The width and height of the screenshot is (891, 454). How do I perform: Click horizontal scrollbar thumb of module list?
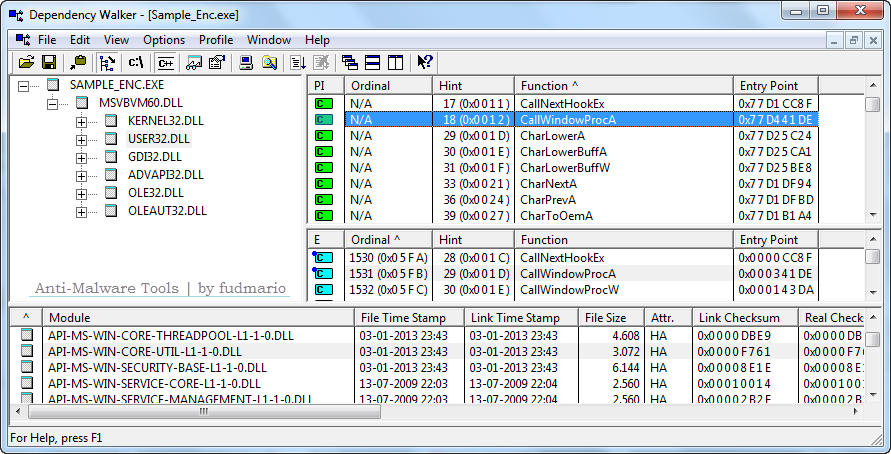click(205, 411)
